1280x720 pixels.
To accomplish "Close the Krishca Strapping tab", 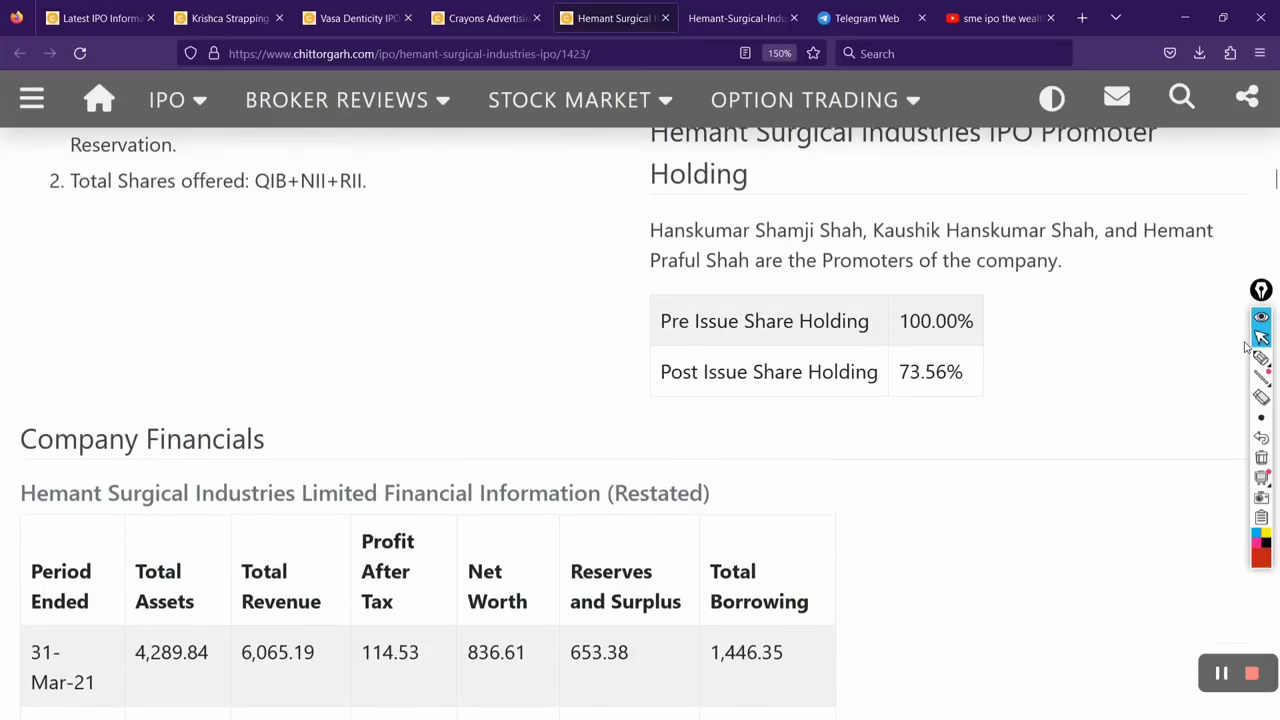I will pos(279,18).
